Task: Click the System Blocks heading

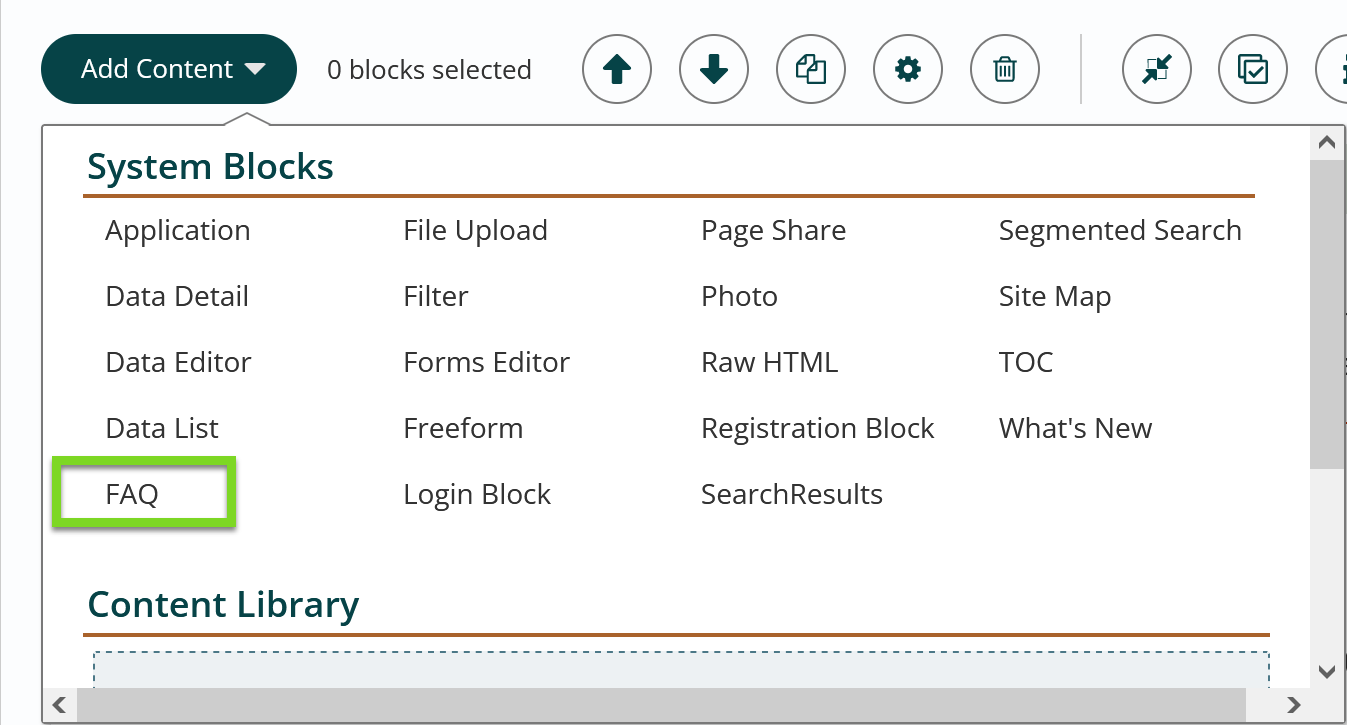Action: point(210,166)
